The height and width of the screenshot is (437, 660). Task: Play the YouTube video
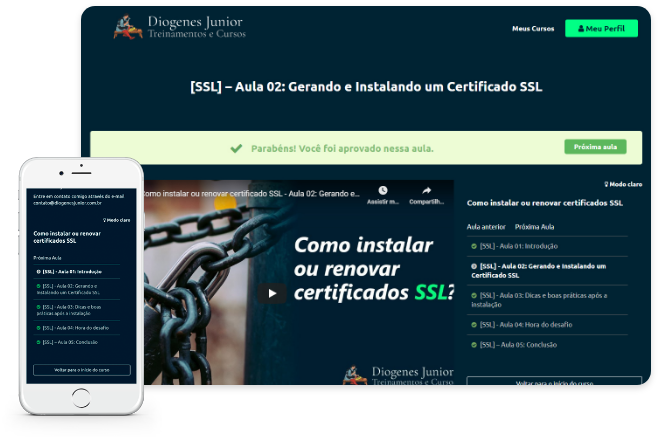pyautogui.click(x=271, y=293)
